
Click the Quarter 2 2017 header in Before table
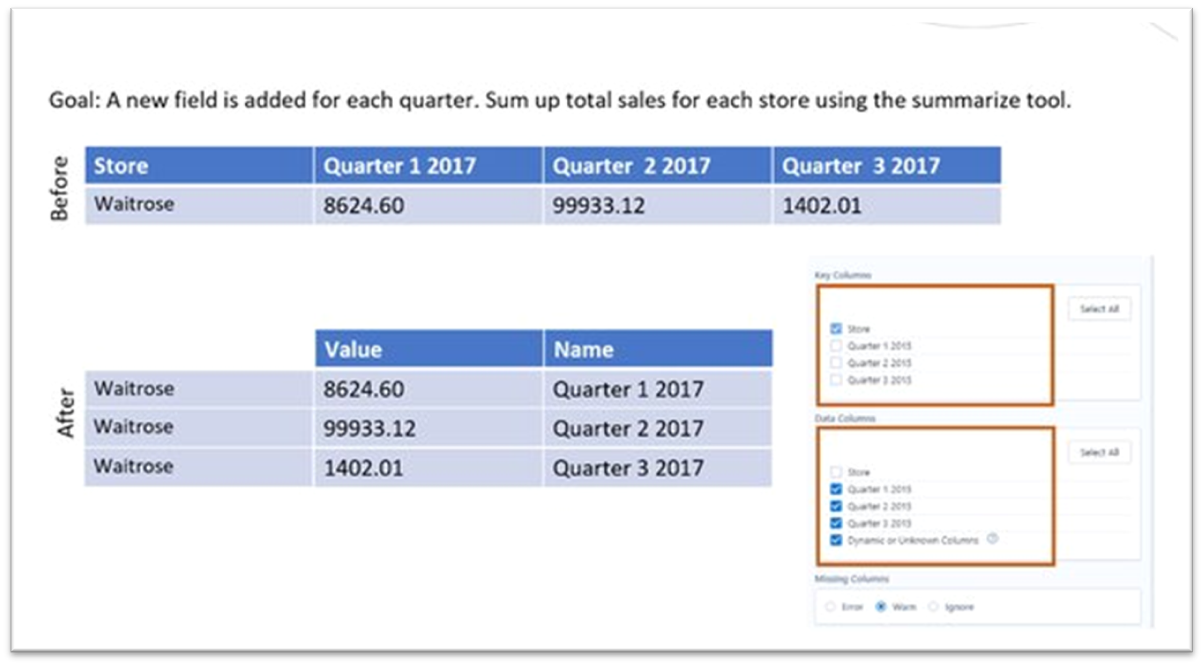pos(657,165)
